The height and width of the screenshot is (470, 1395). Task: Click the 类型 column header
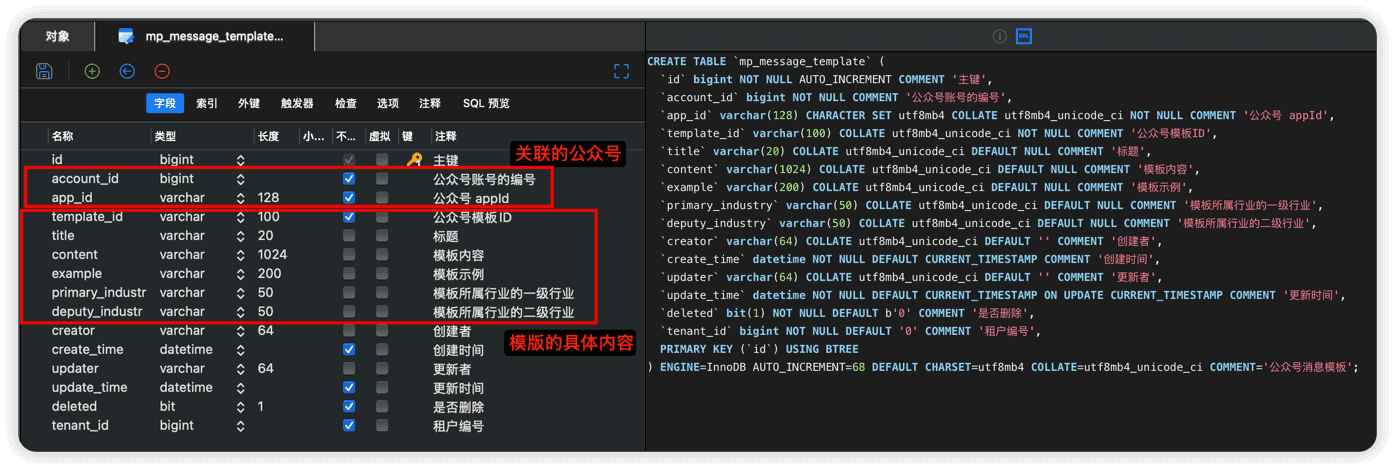165,136
